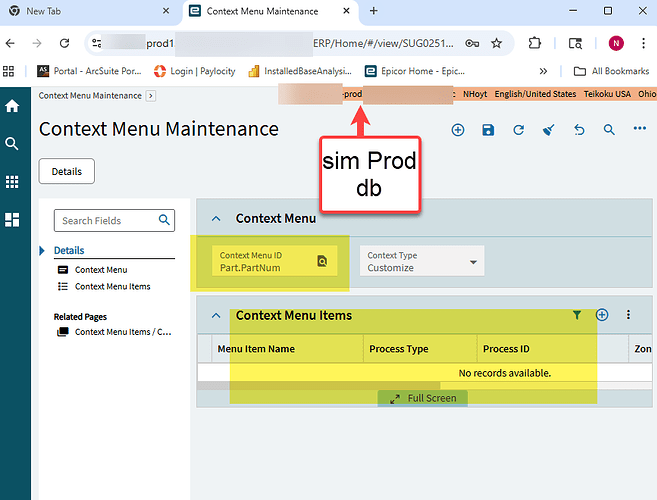Undo changes with the undo arrow icon
This screenshot has width=657, height=500.
point(579,130)
